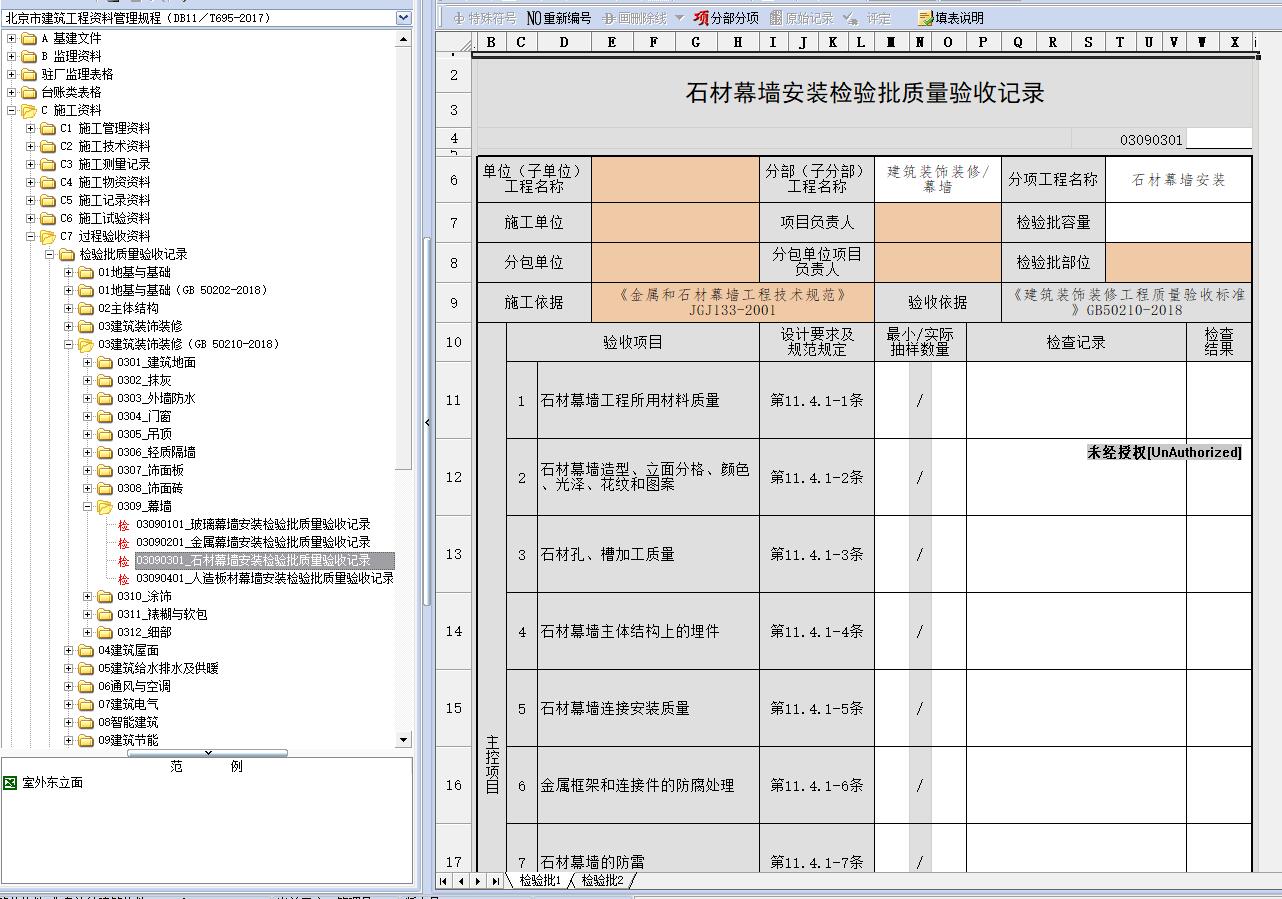Expand the C1 施工管理资料 node

pos(31,128)
